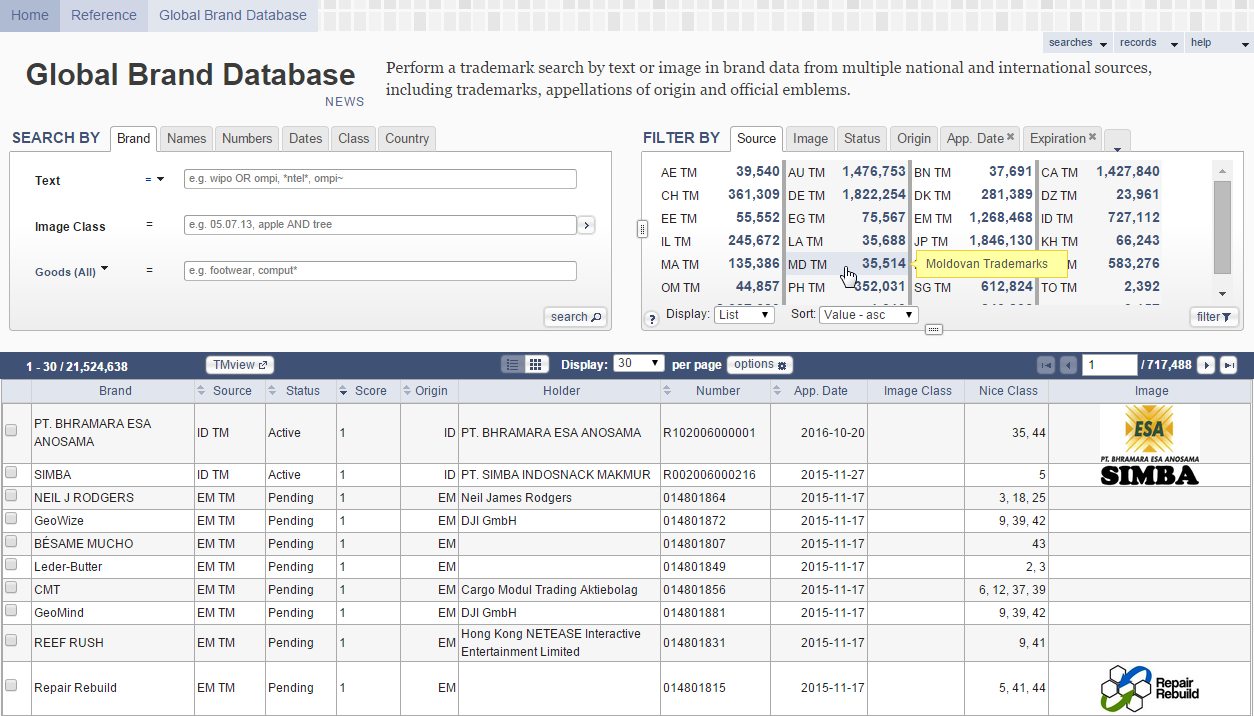Screen dimensions: 1254x716
Task: Open the TMview external link
Action: 240,365
